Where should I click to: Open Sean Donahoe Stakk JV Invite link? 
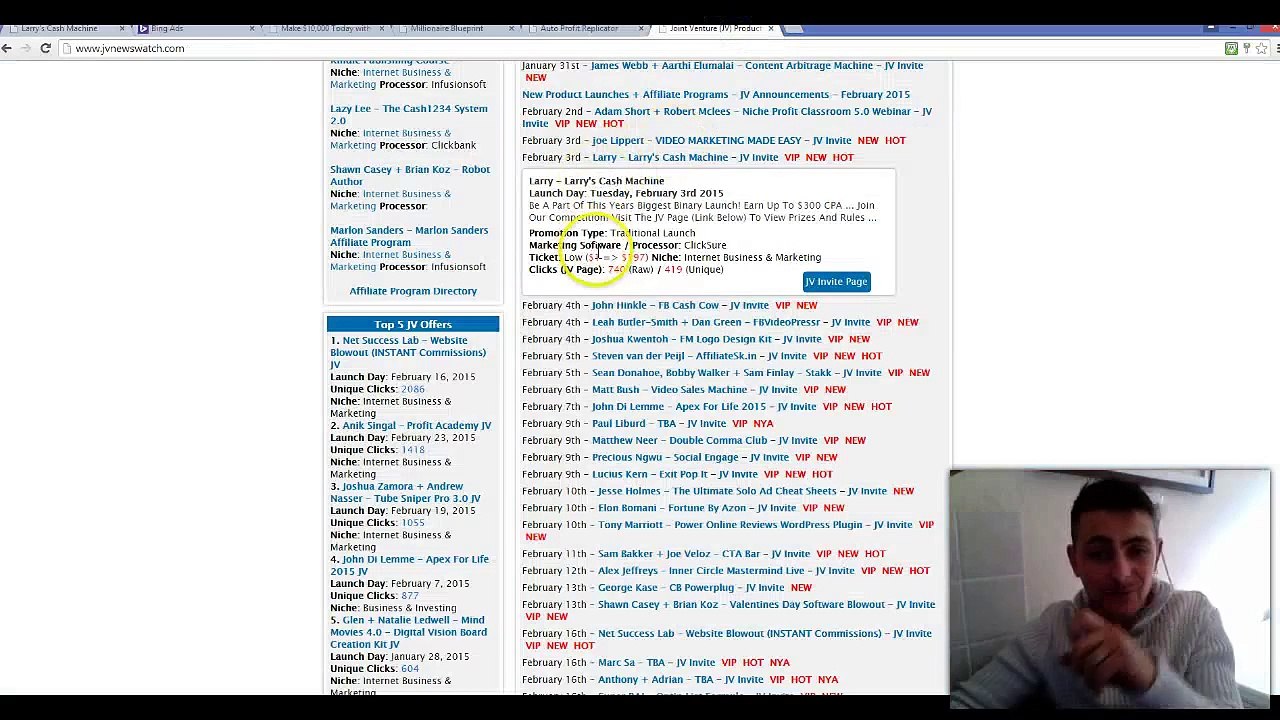(736, 374)
